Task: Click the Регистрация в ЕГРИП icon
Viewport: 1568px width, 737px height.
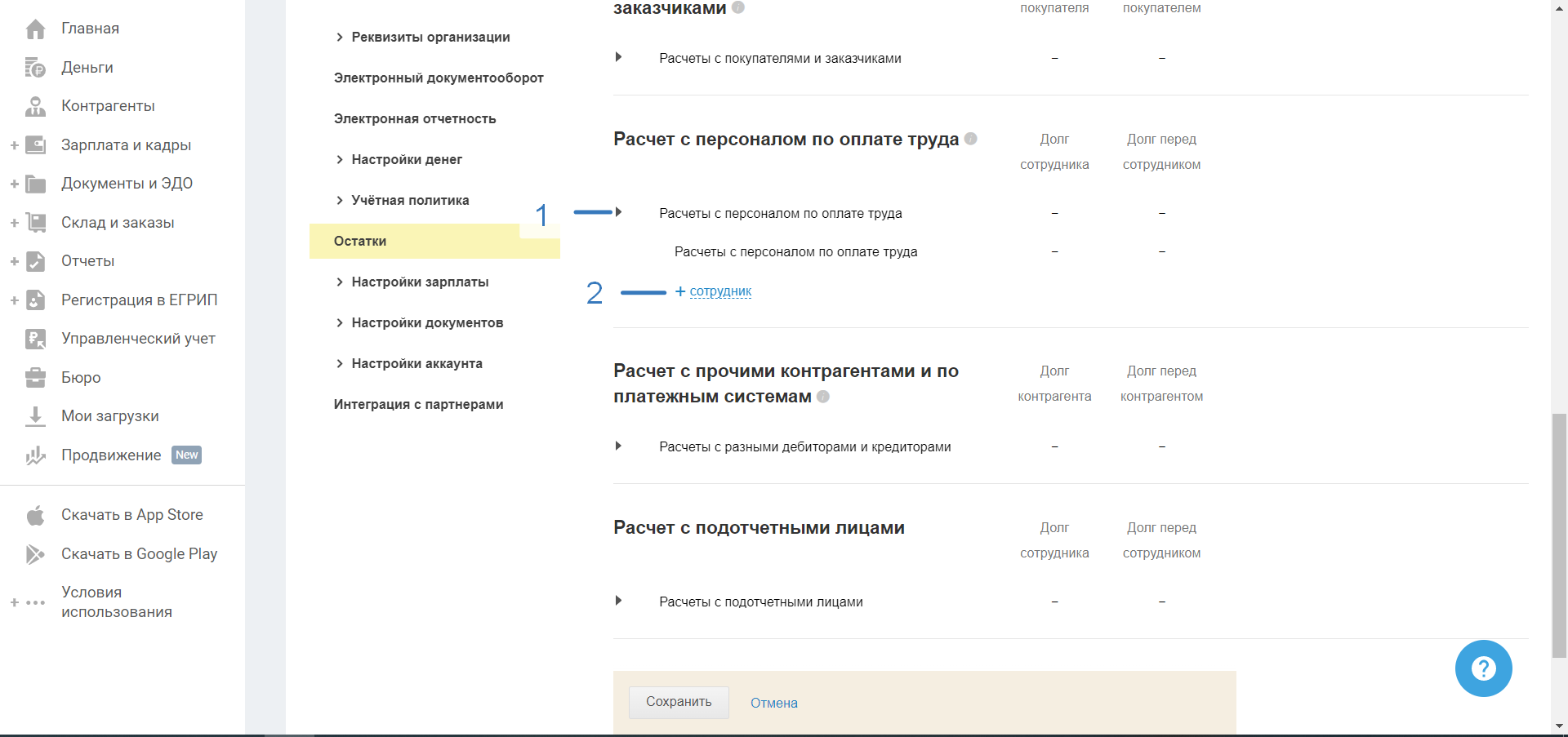Action: (35, 300)
